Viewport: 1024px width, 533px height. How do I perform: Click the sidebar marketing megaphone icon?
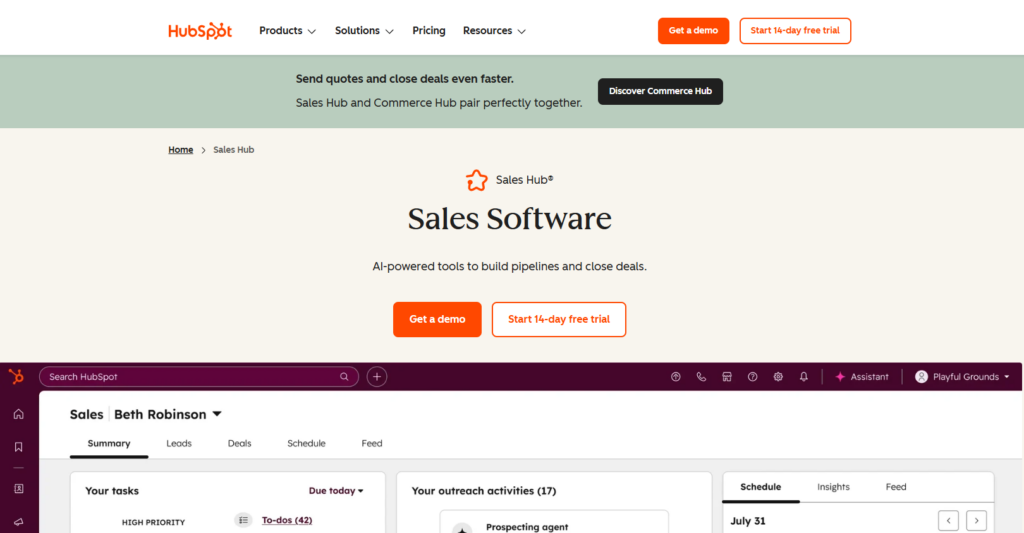click(18, 522)
